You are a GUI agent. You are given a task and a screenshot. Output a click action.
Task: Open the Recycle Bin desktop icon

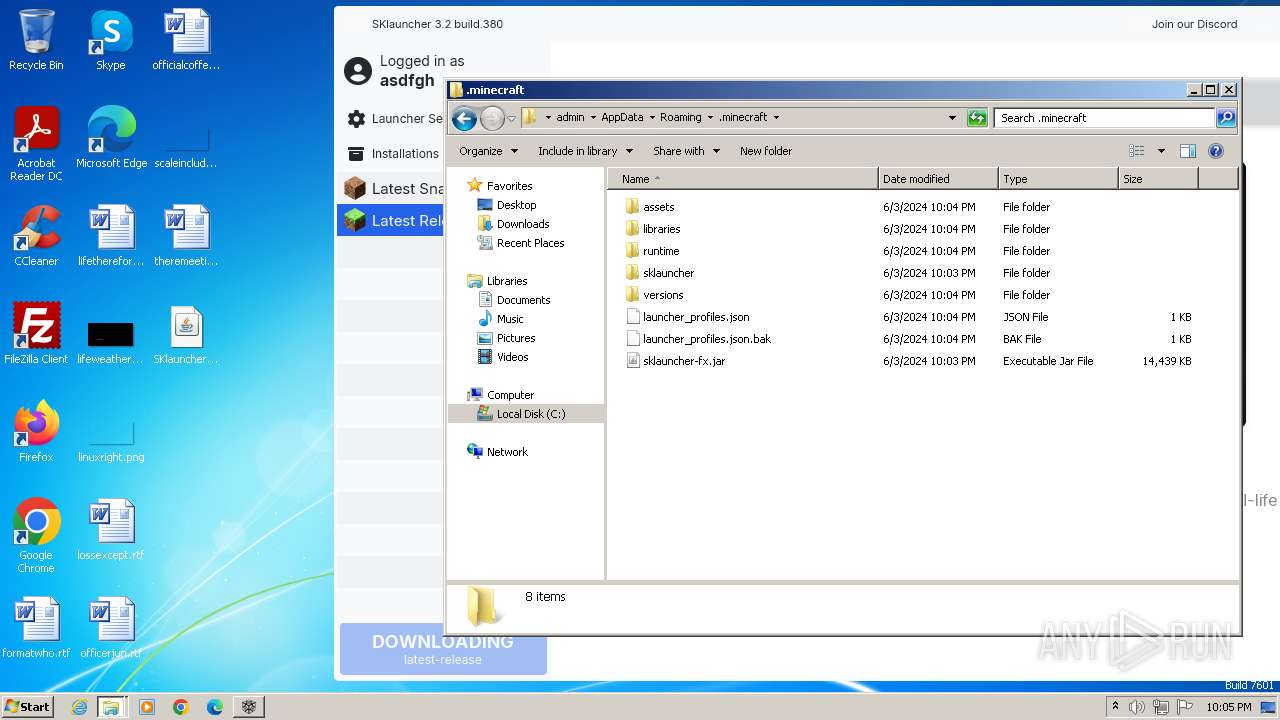coord(36,40)
